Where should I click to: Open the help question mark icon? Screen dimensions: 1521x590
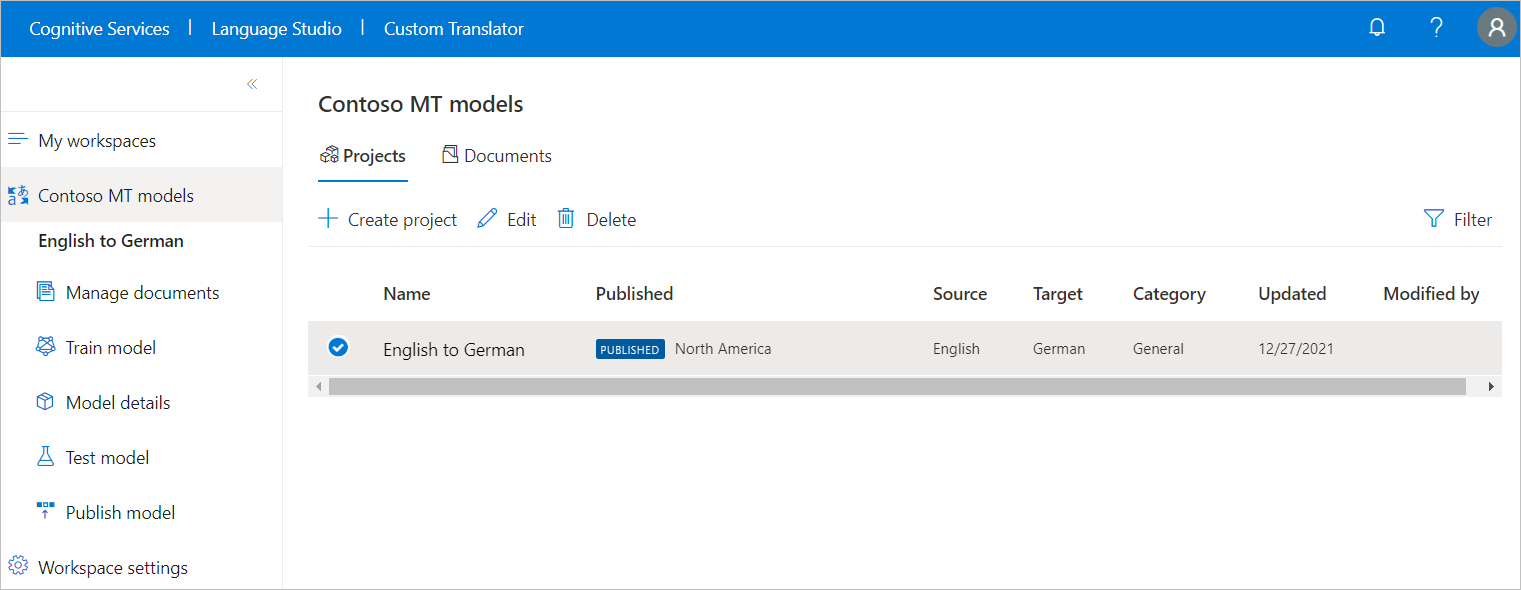click(x=1436, y=27)
